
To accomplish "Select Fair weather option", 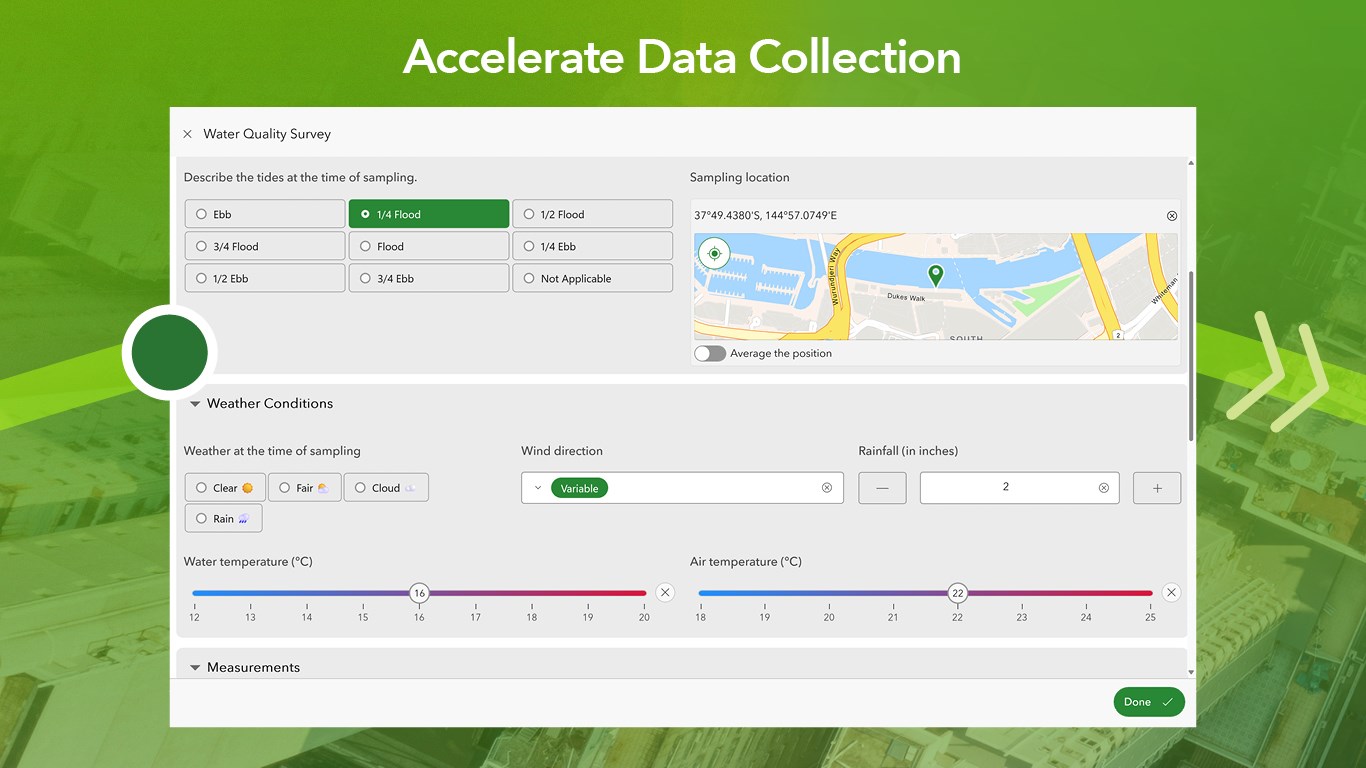I will coord(305,488).
